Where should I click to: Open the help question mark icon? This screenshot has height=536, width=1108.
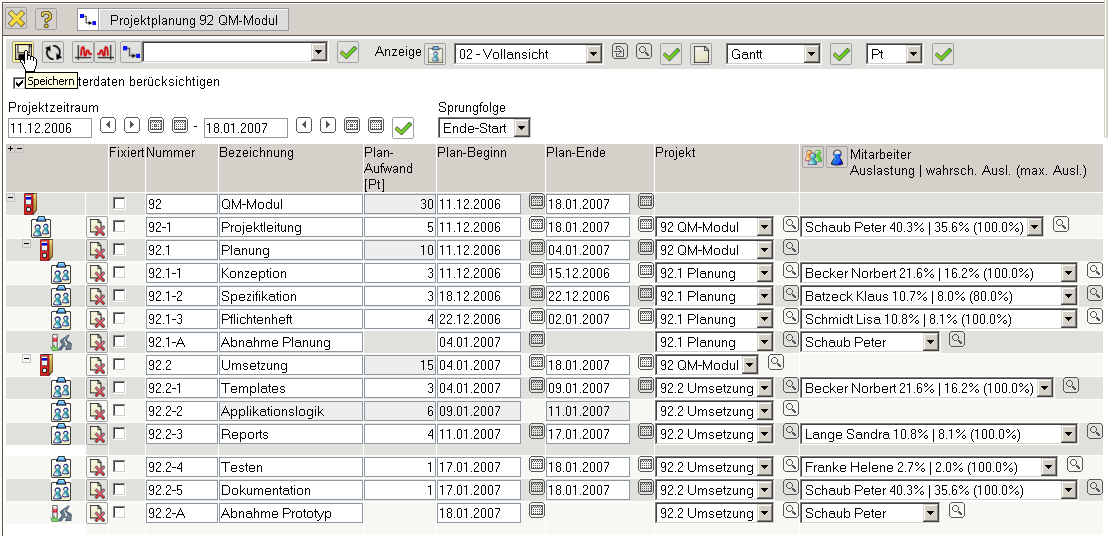46,19
